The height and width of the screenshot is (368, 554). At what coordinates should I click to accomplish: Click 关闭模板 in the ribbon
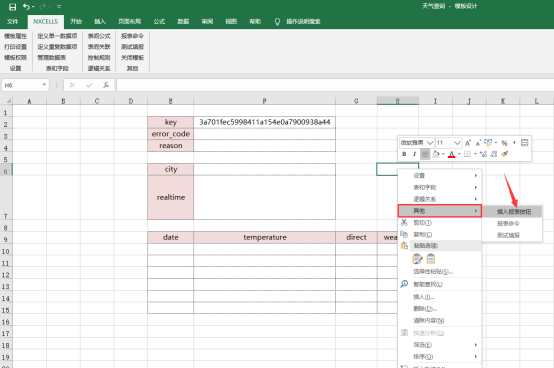(132, 58)
